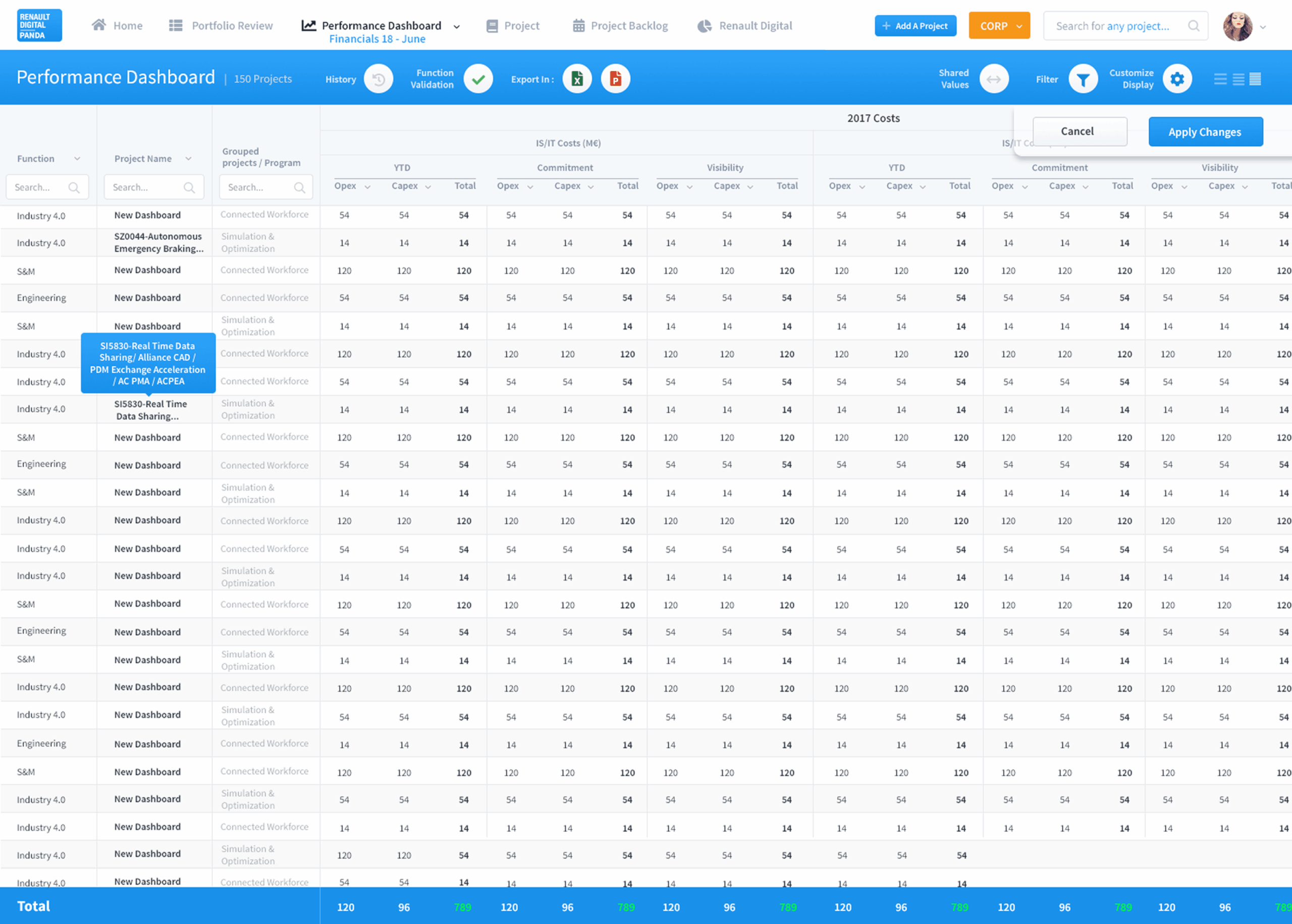Screen dimensions: 1292x924
Task: Click the Apply Changes button
Action: (x=1205, y=131)
